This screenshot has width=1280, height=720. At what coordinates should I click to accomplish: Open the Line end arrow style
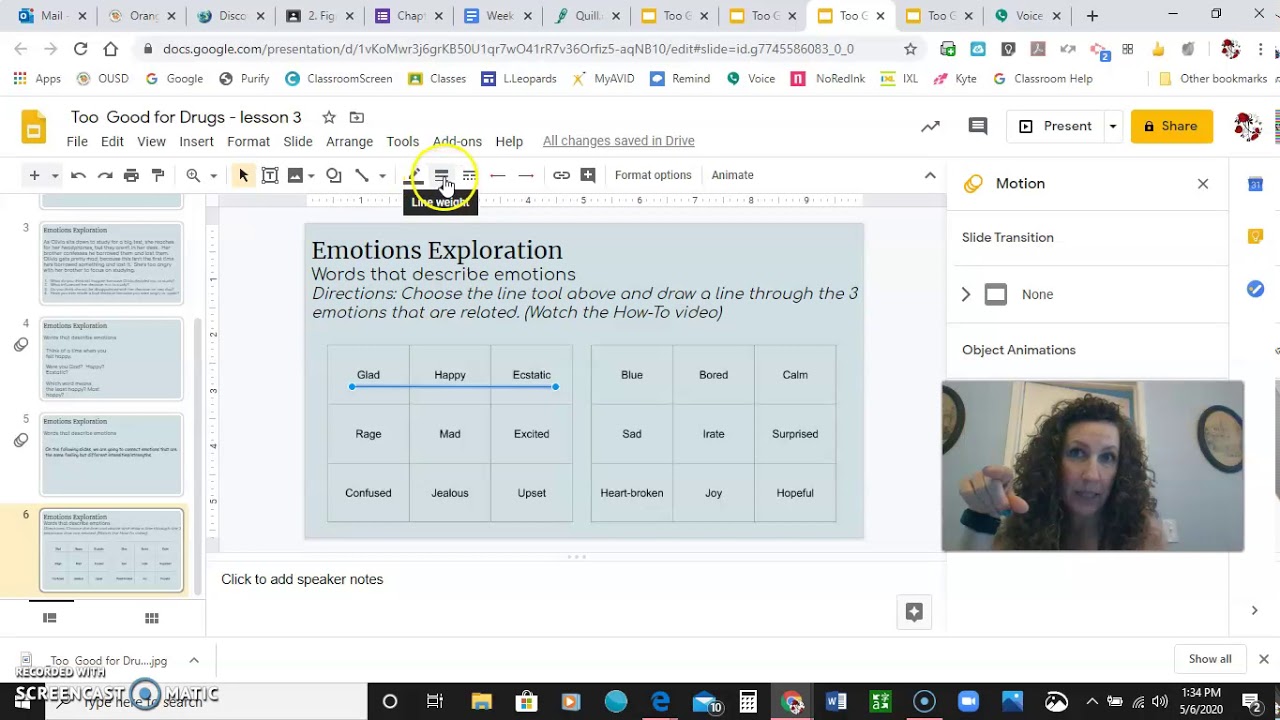pyautogui.click(x=526, y=175)
